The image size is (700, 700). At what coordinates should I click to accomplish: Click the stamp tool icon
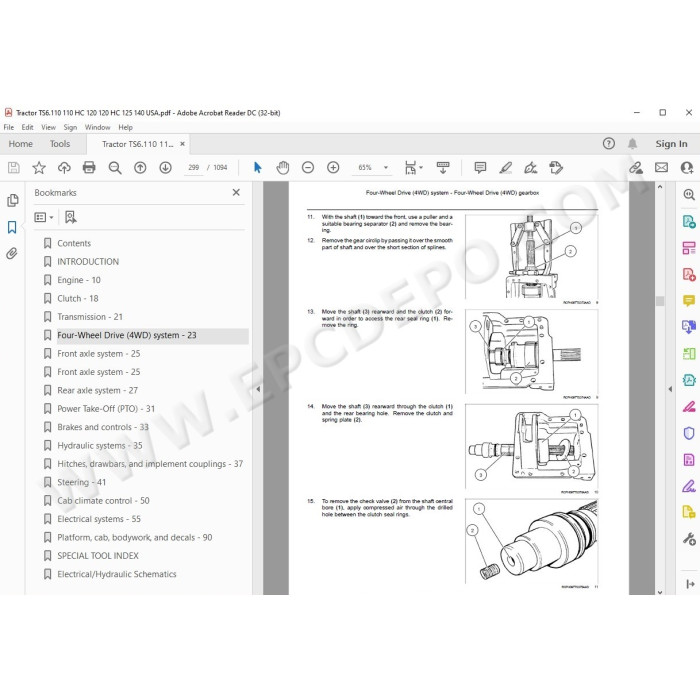click(556, 168)
